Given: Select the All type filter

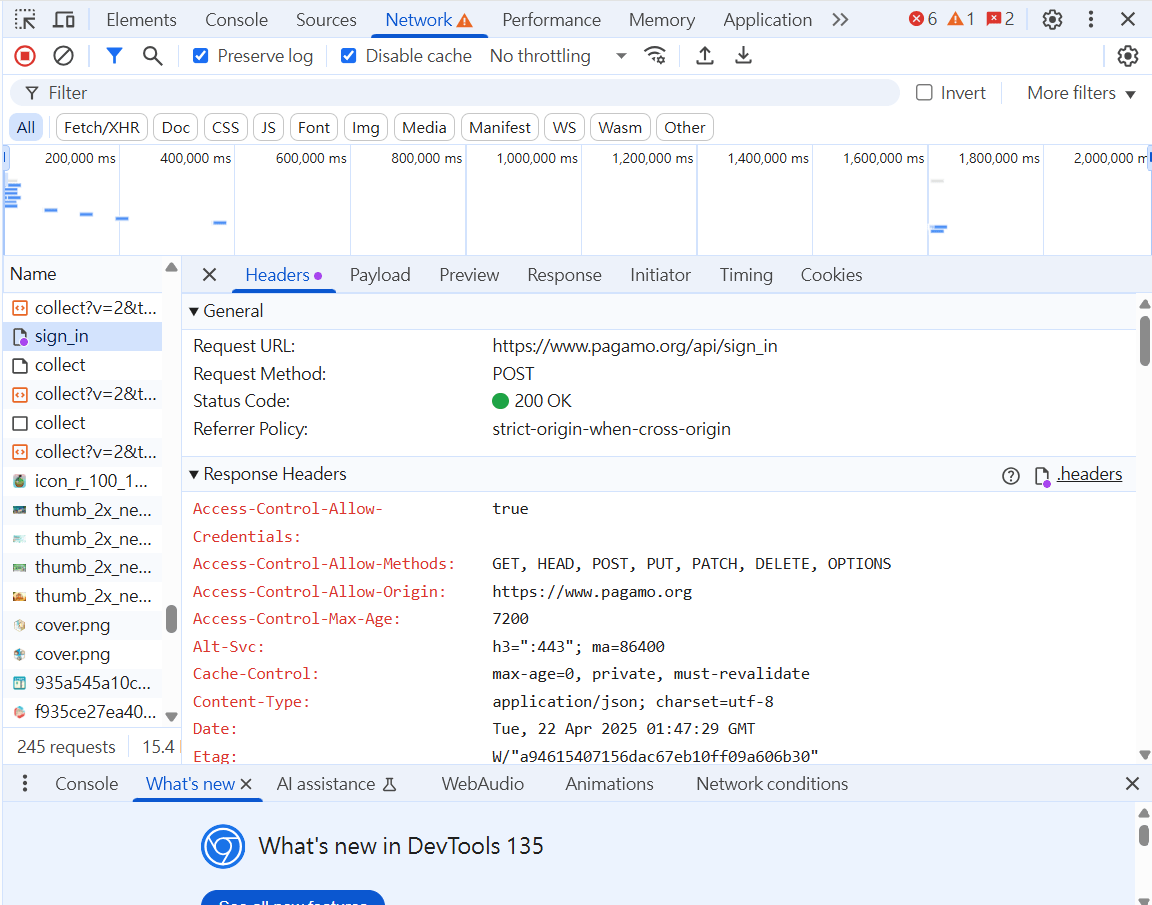Looking at the screenshot, I should 26,127.
